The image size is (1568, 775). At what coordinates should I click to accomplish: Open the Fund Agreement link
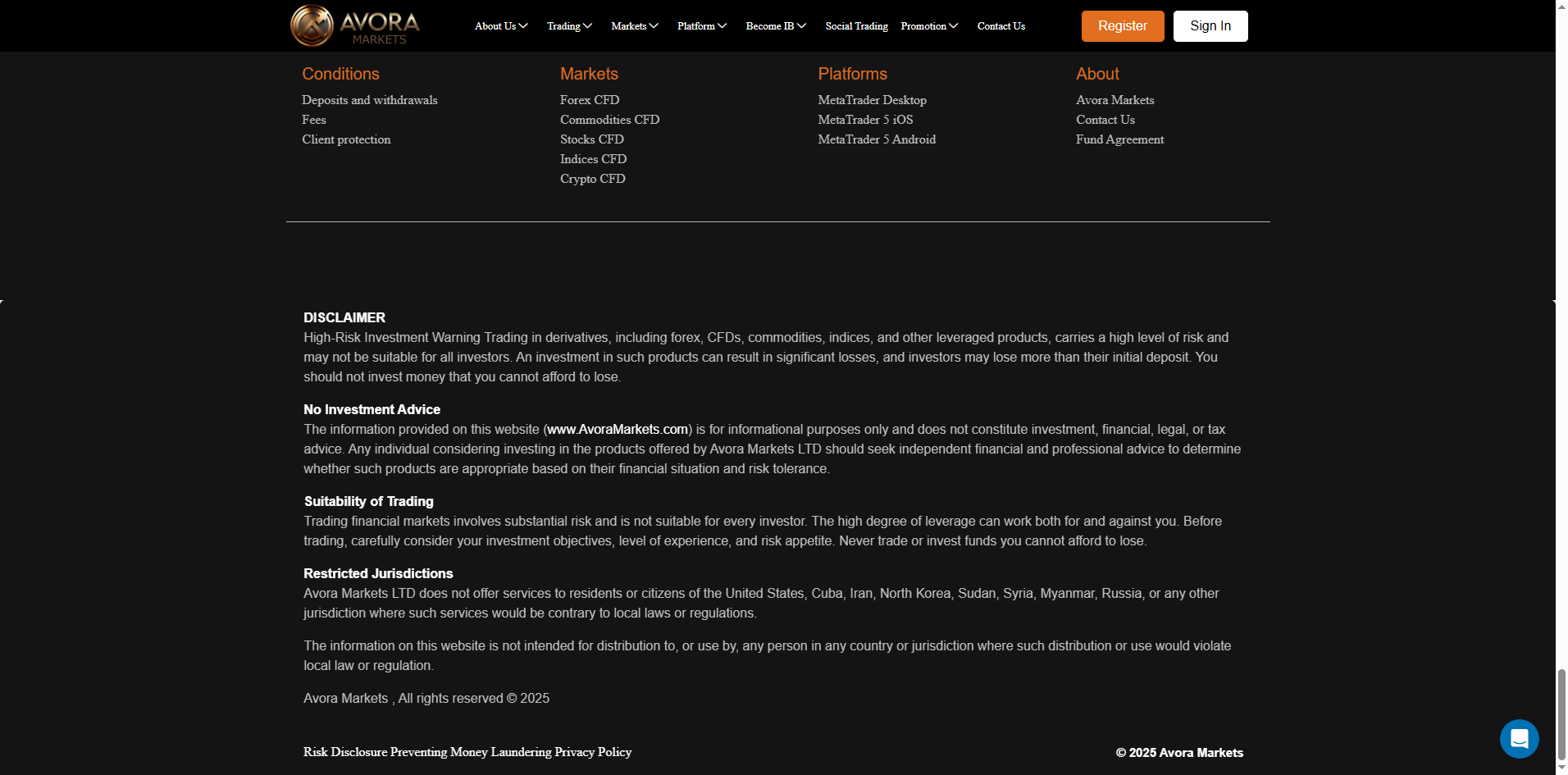coord(1120,139)
